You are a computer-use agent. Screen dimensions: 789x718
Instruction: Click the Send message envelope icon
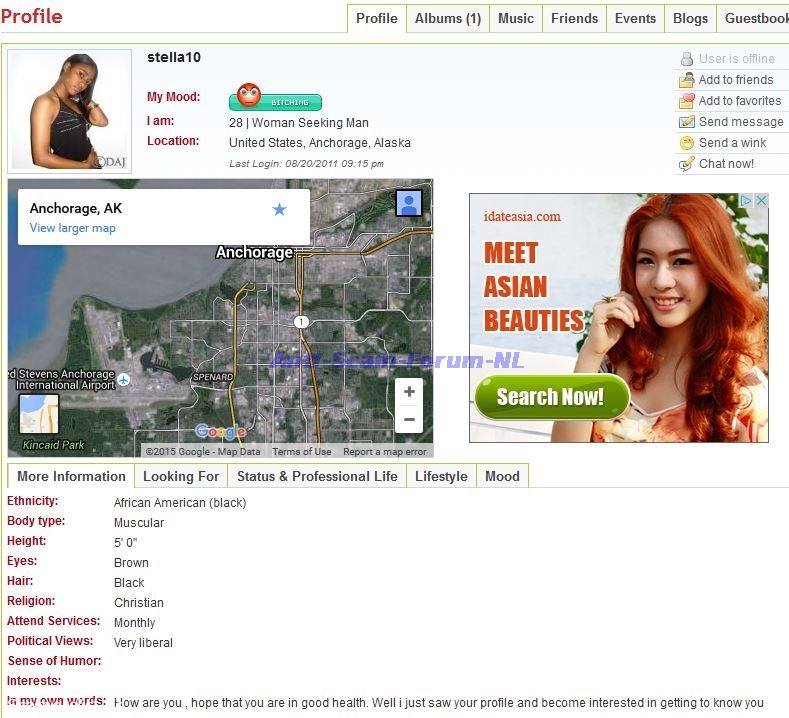point(686,122)
